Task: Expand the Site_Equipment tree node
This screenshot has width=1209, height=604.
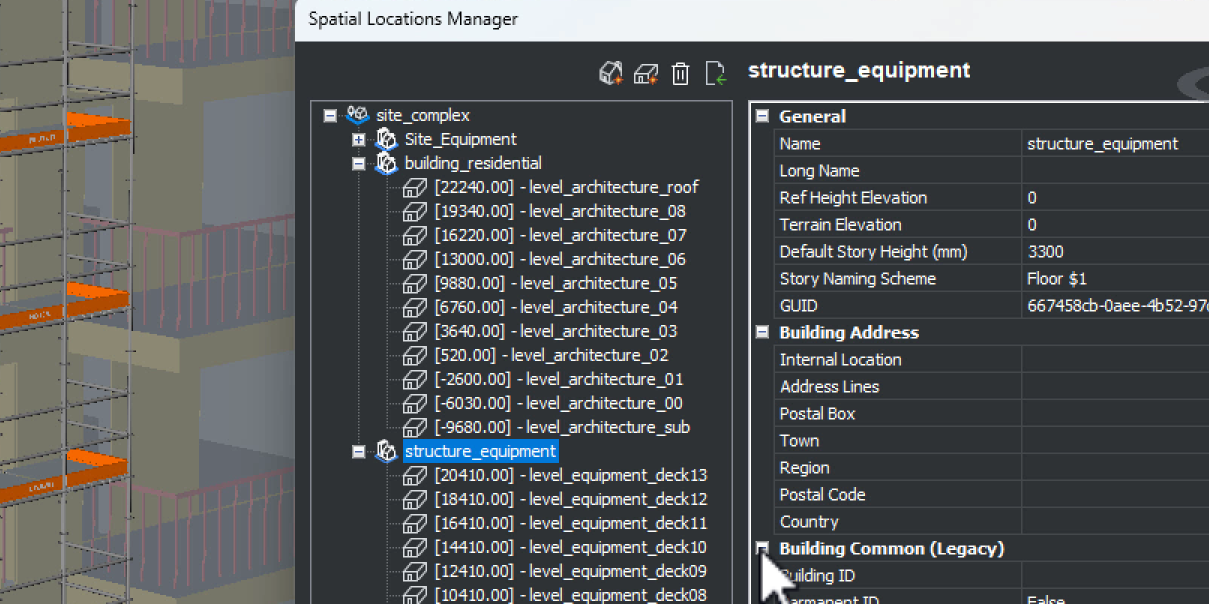Action: pos(359,139)
